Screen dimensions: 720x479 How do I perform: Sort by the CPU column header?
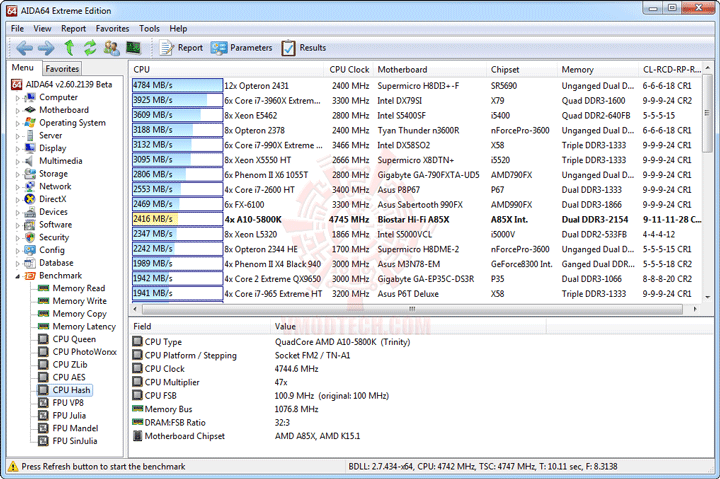point(227,69)
